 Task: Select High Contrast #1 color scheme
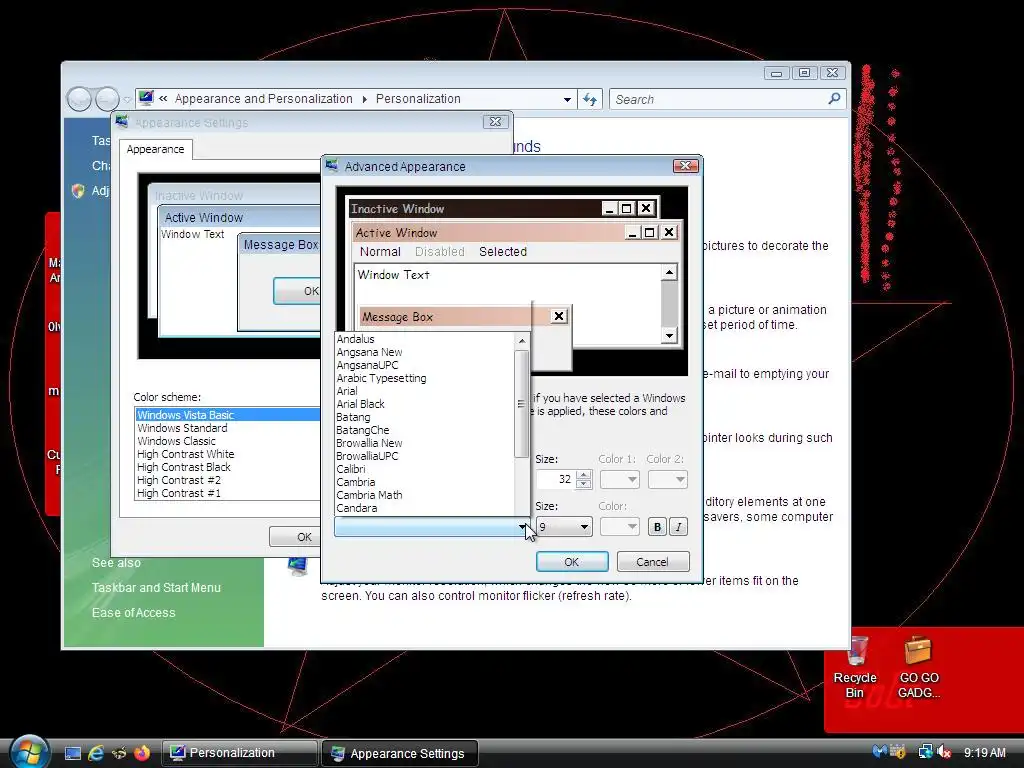228,493
